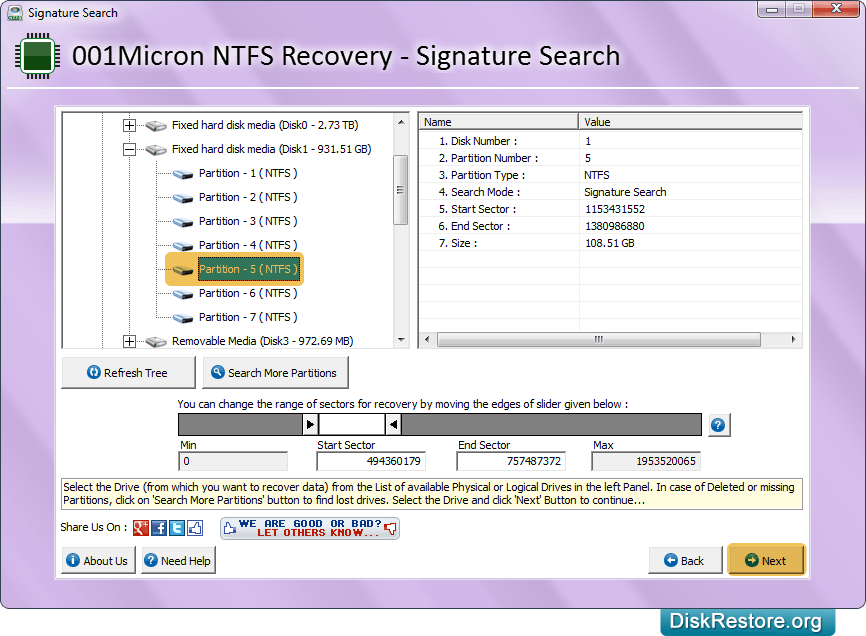Screen dimensions: 866x636
Task: Select Partition - 6 (NTFS) in tree
Action: pos(248,293)
